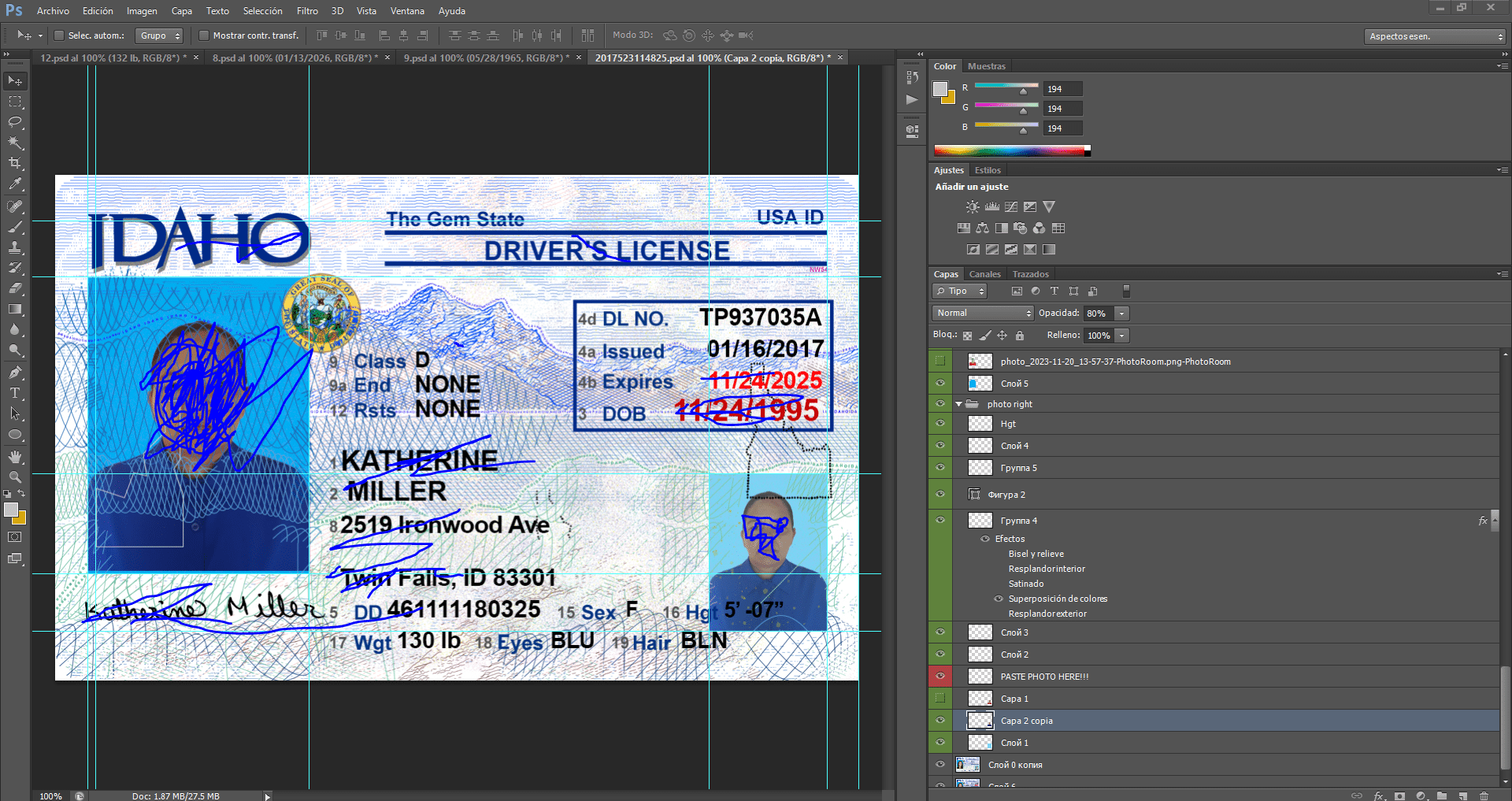The width and height of the screenshot is (1512, 801).
Task: Select the Zoom tool in the toolbar
Action: coord(15,477)
